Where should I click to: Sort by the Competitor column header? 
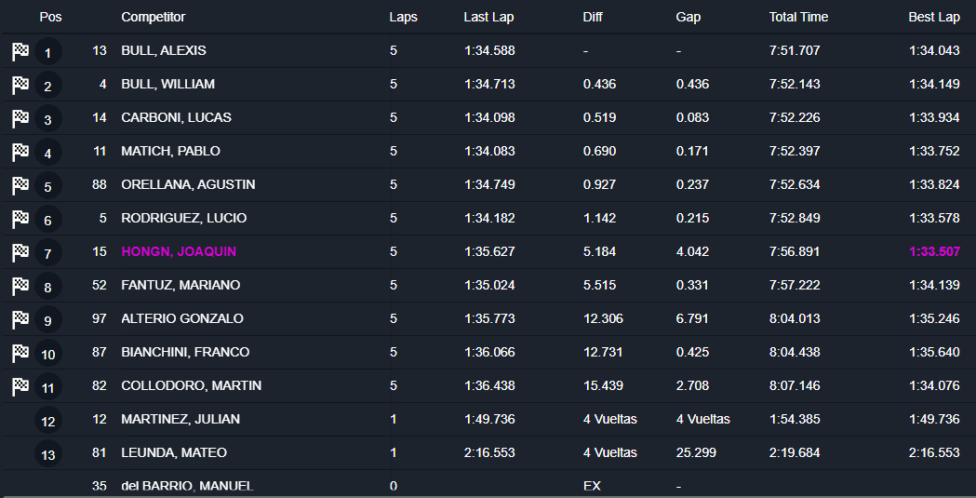coord(153,17)
